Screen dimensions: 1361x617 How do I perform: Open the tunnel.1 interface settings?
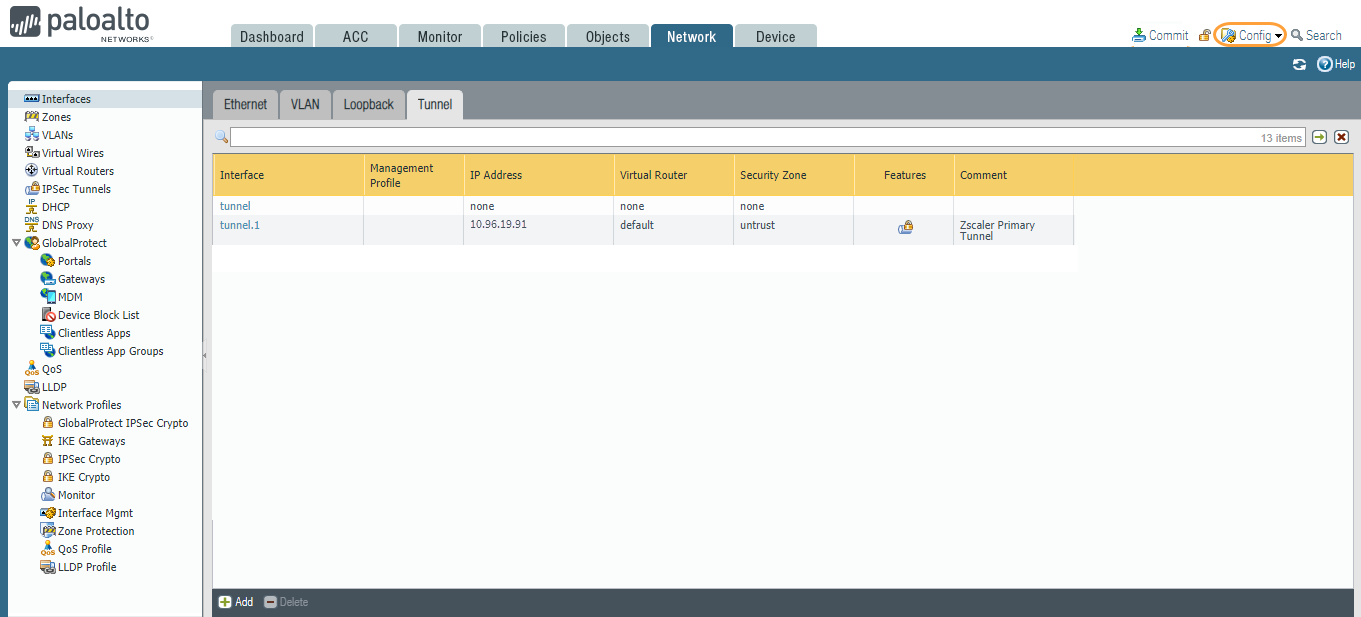(x=240, y=225)
